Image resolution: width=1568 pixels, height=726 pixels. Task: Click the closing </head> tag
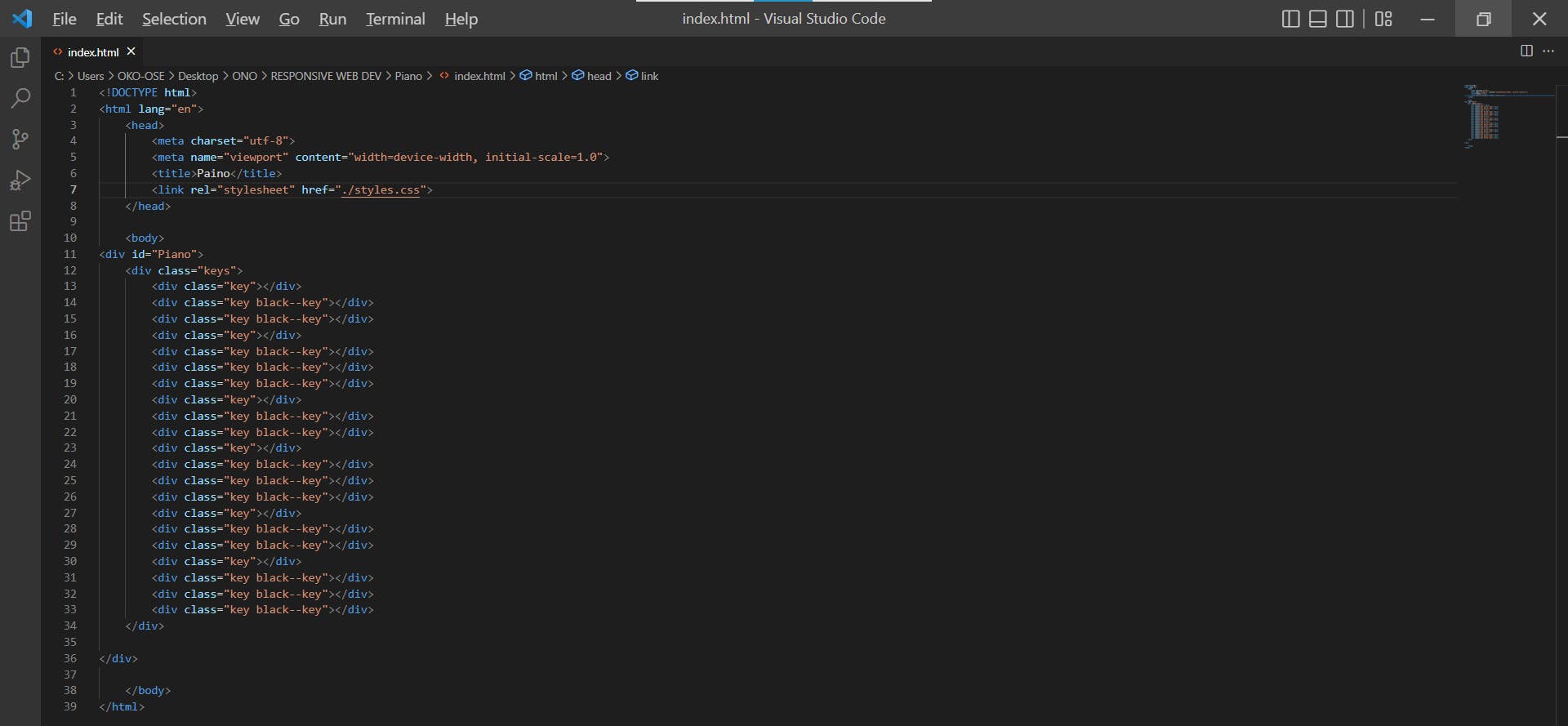click(x=148, y=206)
